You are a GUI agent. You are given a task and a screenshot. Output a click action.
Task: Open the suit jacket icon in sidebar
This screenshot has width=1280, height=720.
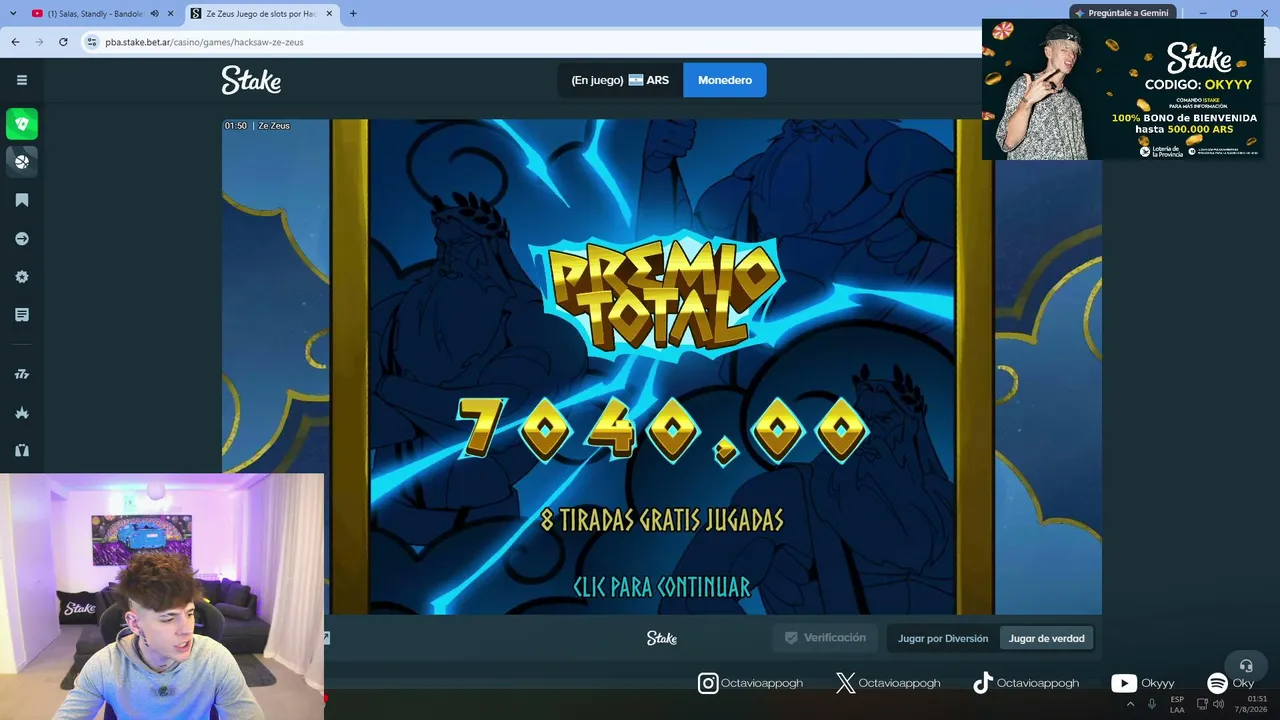click(22, 450)
